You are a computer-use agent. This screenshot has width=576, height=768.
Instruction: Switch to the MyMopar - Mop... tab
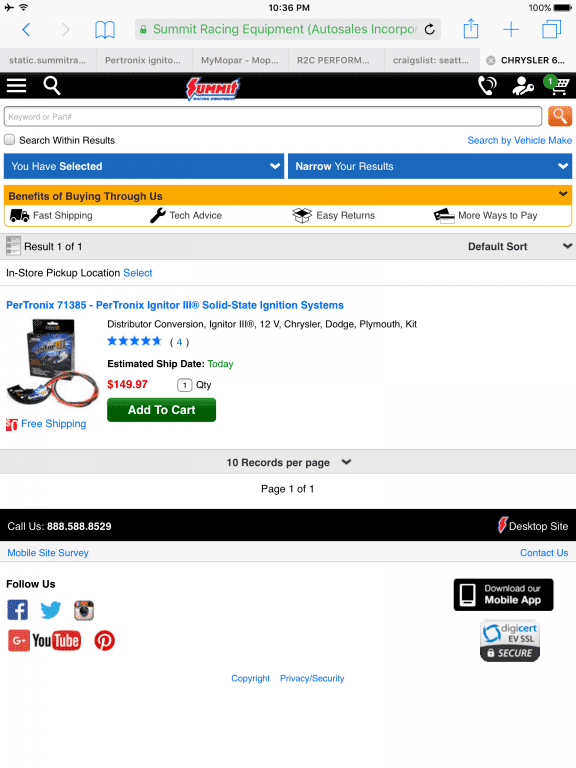click(x=240, y=60)
